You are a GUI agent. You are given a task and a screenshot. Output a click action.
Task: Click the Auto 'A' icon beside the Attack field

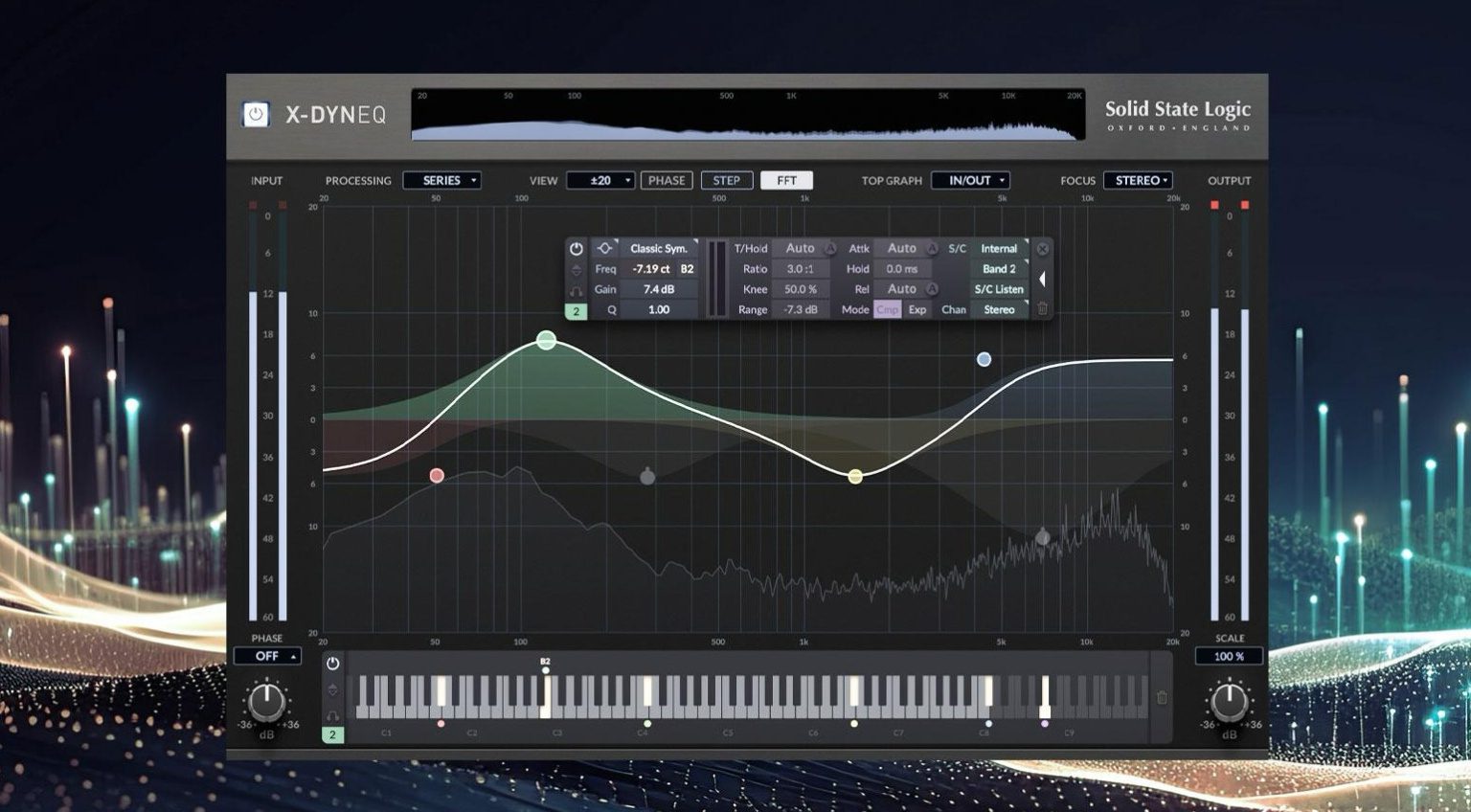point(932,248)
